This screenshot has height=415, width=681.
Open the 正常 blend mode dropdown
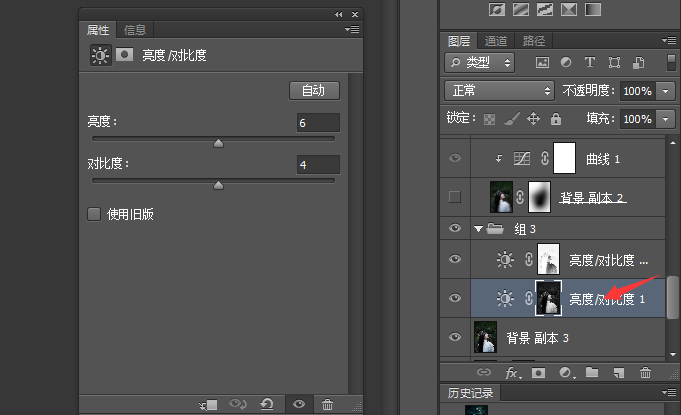(499, 91)
